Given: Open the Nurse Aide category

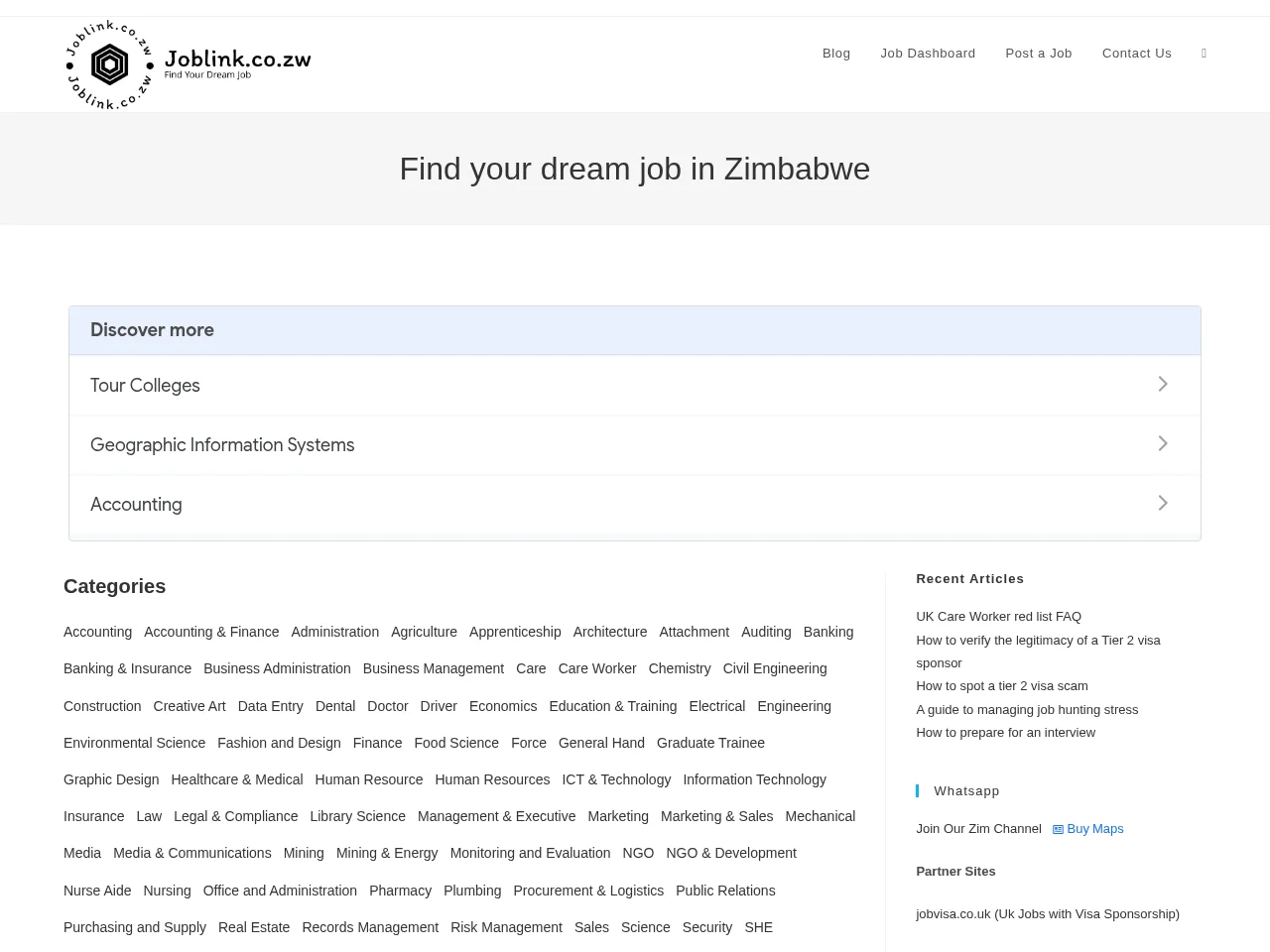Looking at the screenshot, I should point(97,891).
